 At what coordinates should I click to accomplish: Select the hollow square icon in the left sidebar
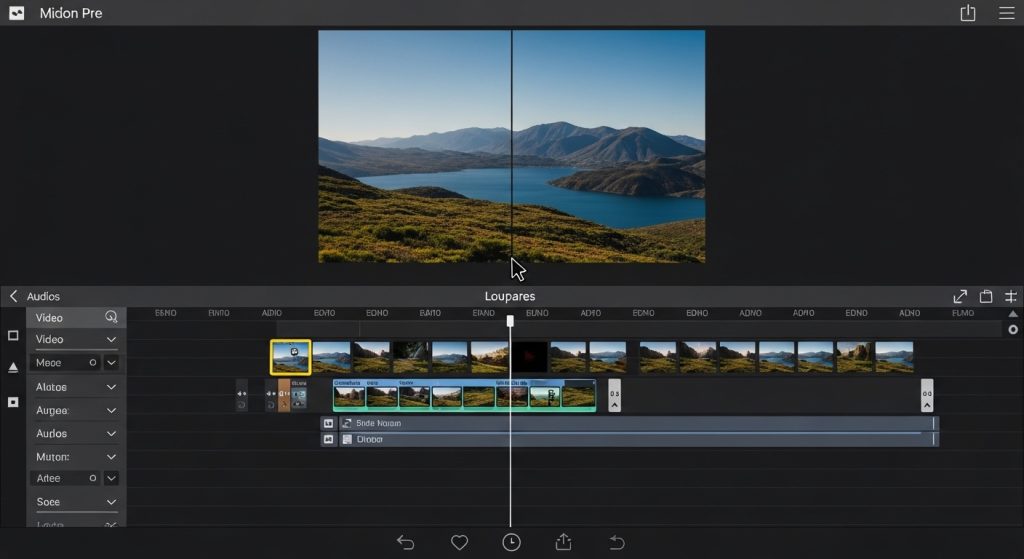[12, 335]
